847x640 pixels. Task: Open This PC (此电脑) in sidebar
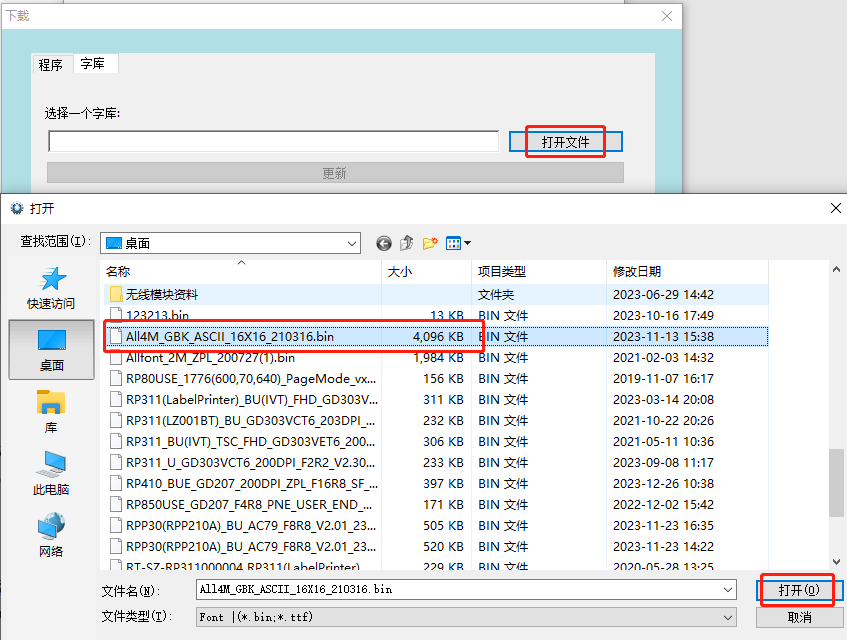click(51, 473)
